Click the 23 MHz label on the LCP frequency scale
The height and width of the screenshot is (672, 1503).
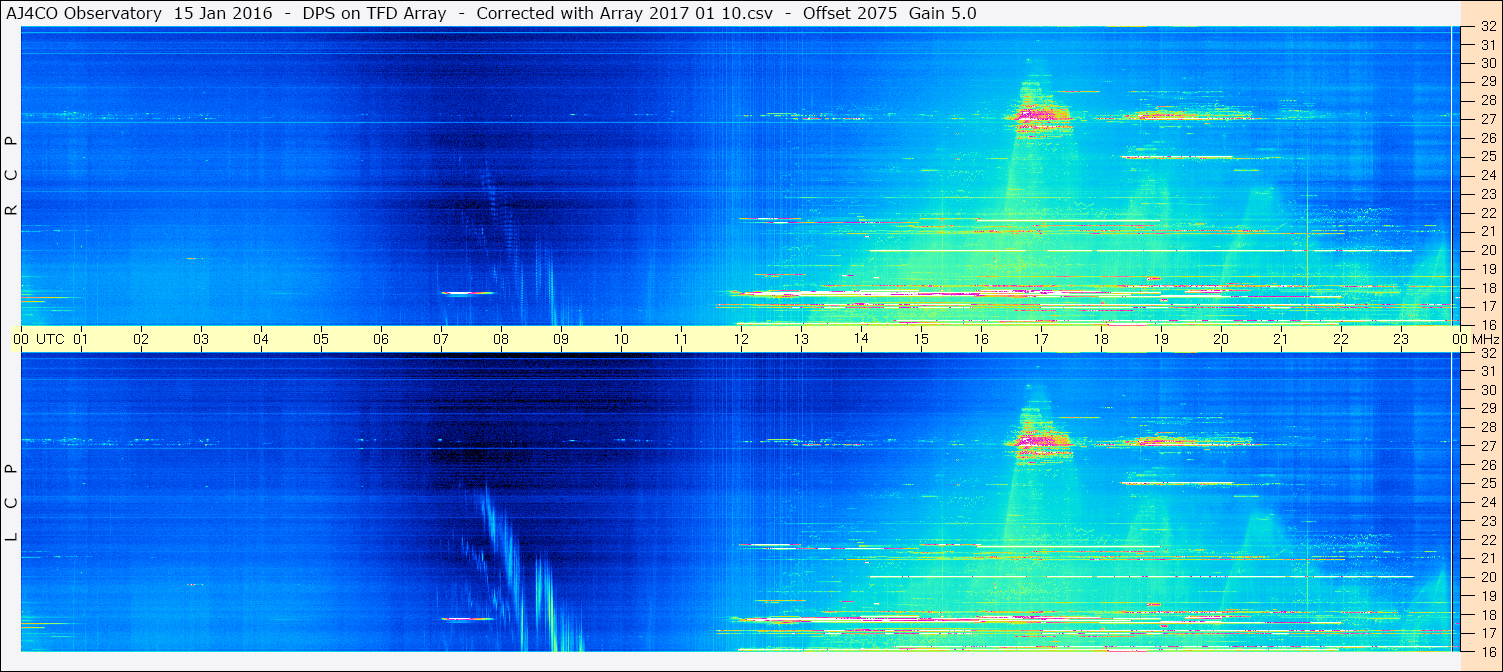(x=1488, y=521)
